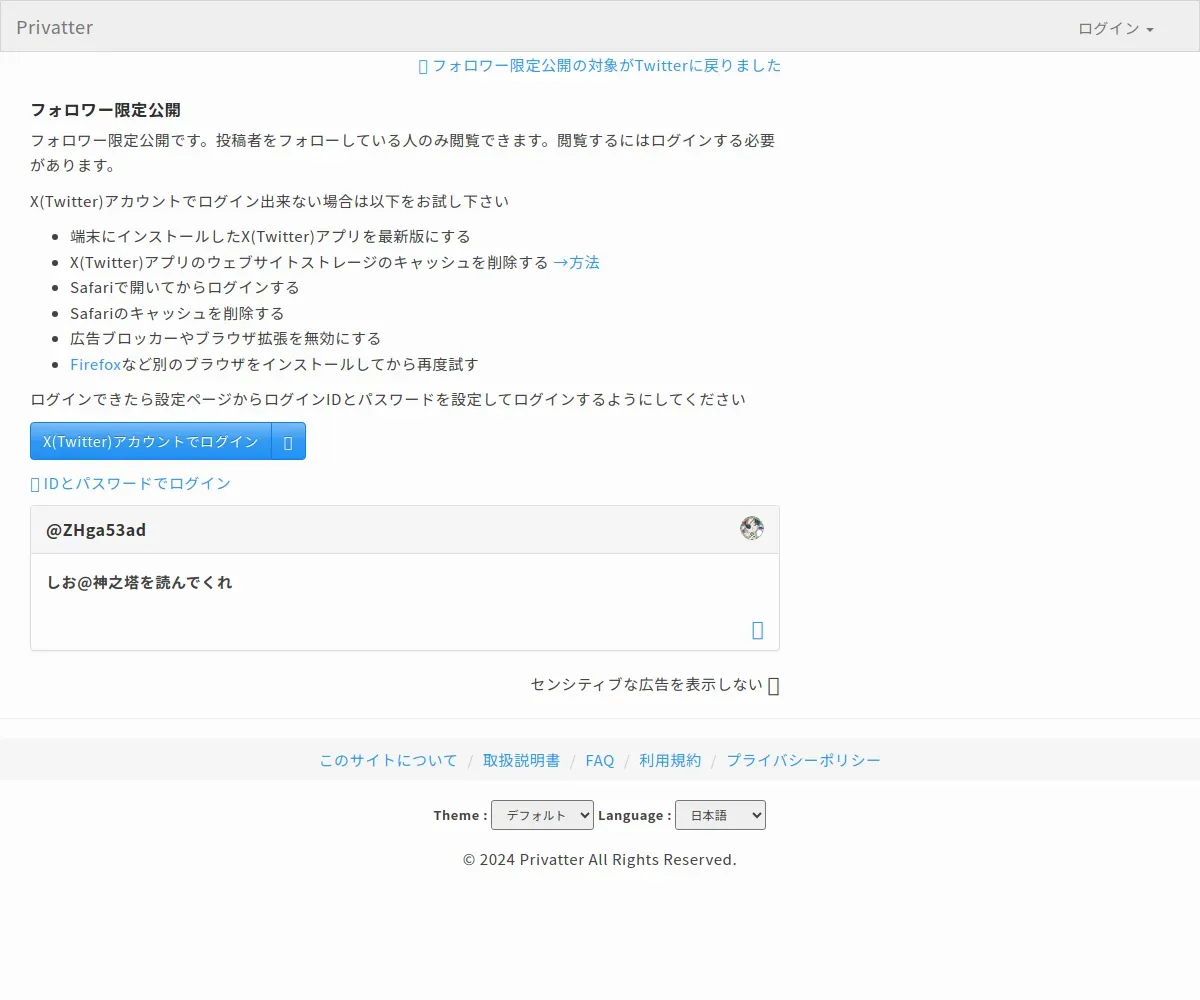Click the icon before IDとパスワードでログイン
This screenshot has height=1000, width=1200.
35,484
